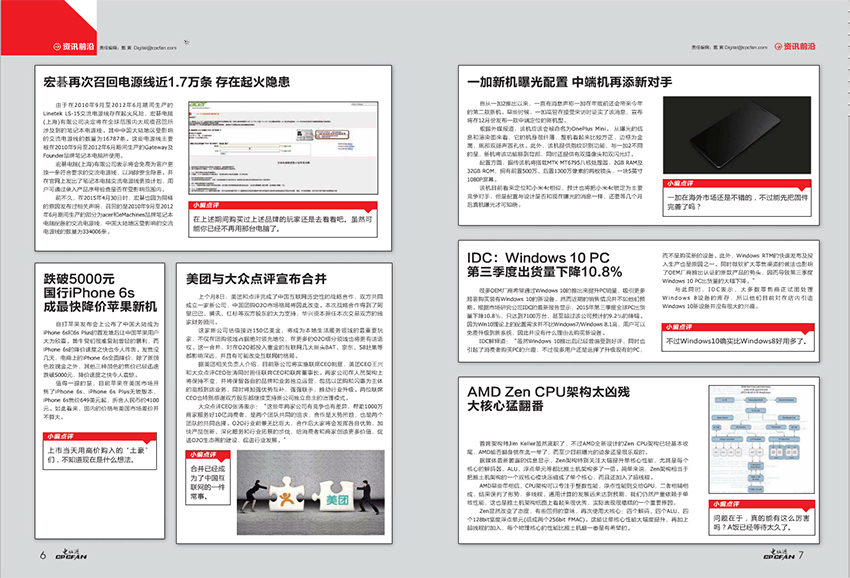Click the CPCFAN logo beside page 6
The width and height of the screenshot is (850, 578).
coord(71,554)
